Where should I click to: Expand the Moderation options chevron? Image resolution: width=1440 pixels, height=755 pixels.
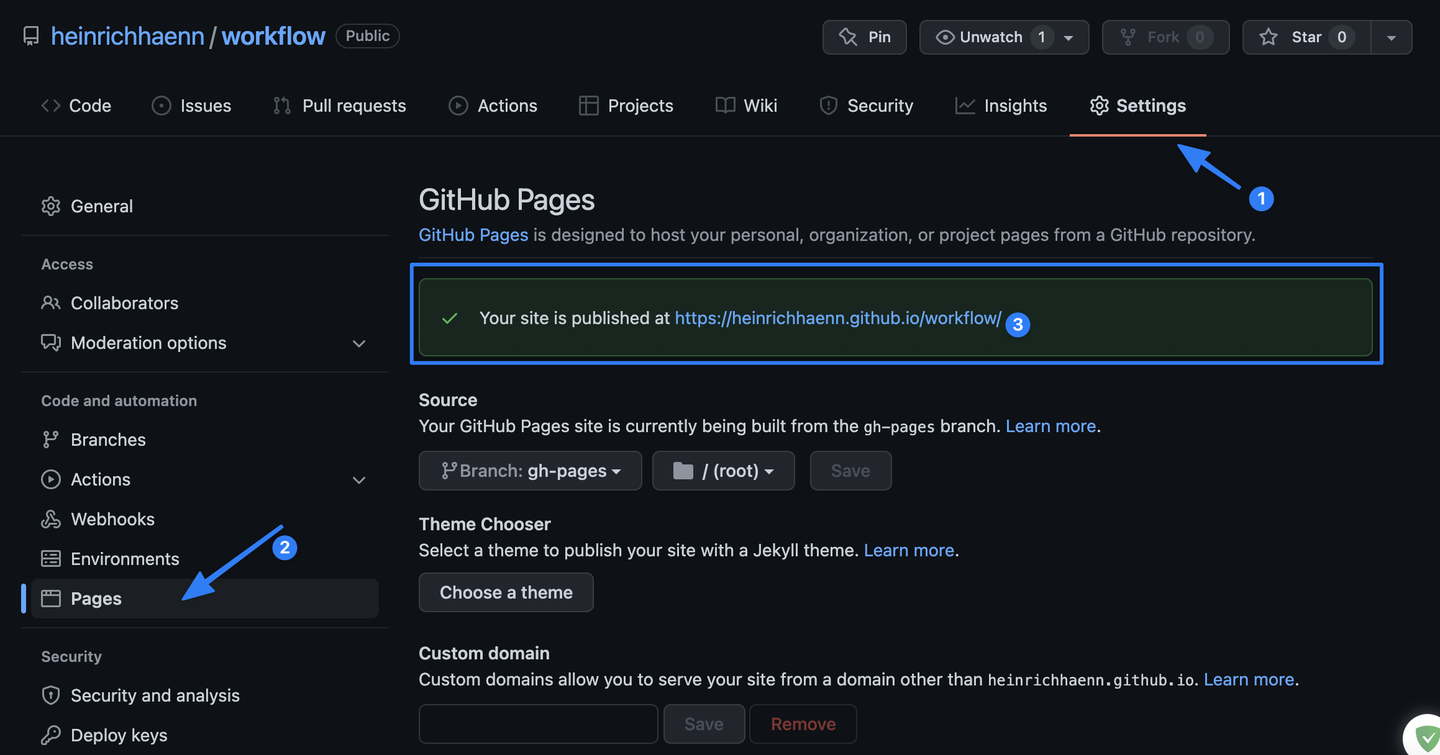pos(359,343)
